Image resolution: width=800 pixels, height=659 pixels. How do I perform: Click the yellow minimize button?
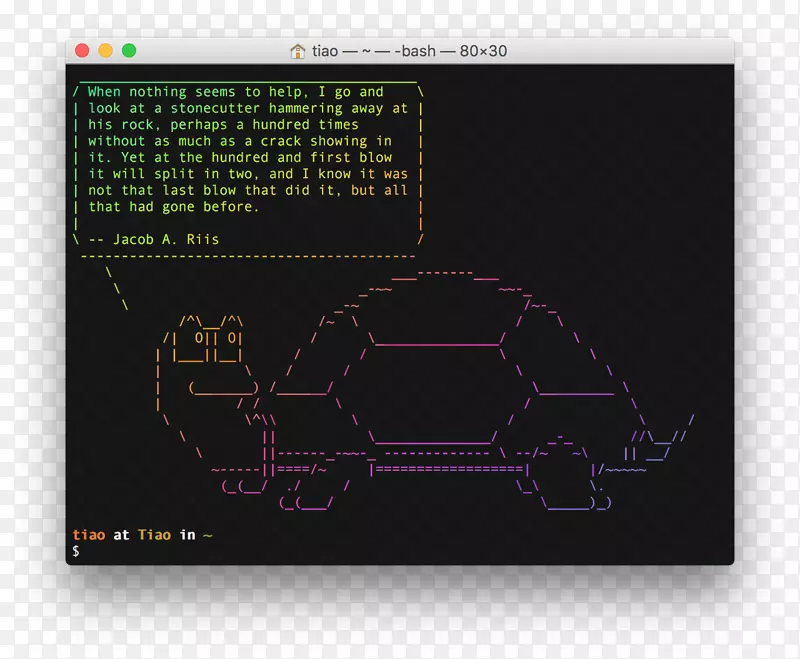tap(104, 49)
